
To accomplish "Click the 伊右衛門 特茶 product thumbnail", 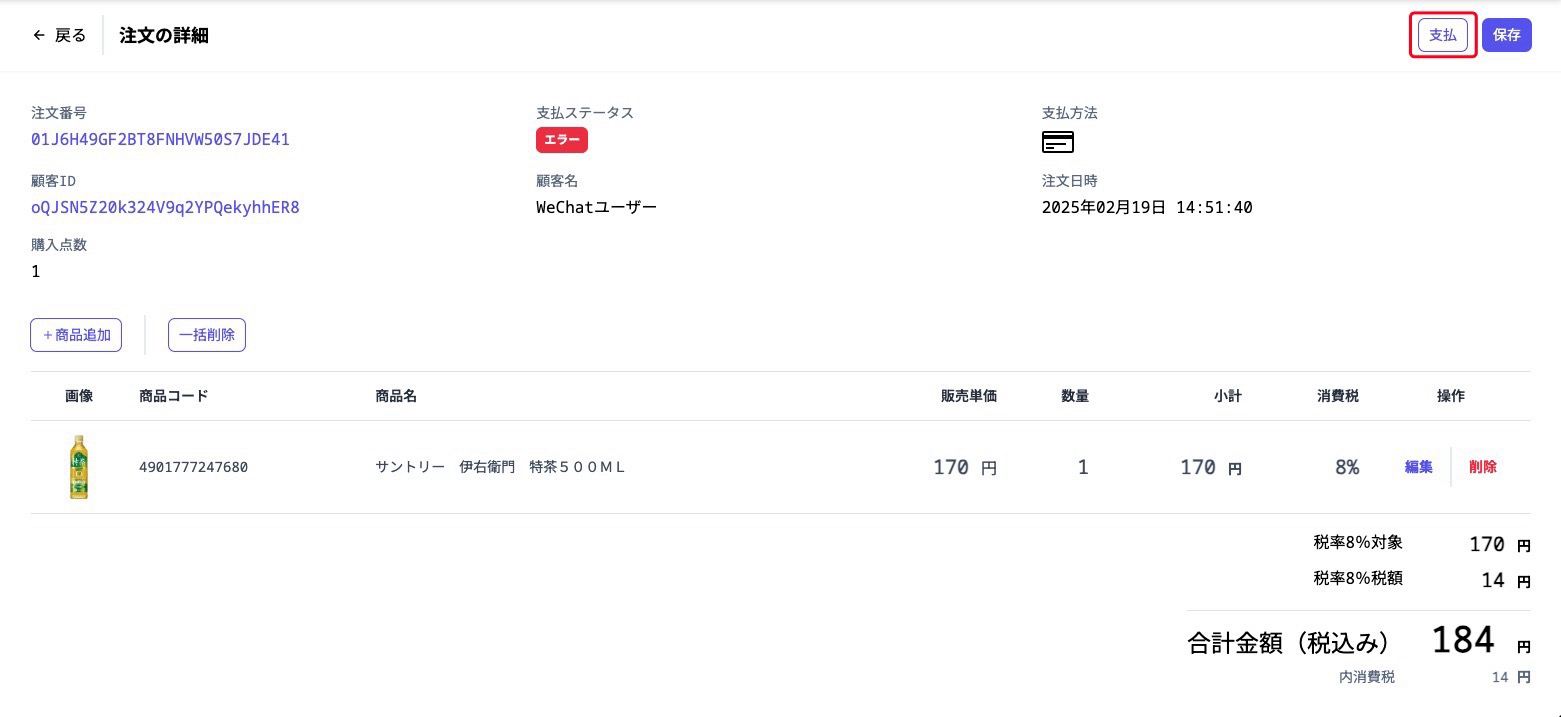I will pos(79,466).
